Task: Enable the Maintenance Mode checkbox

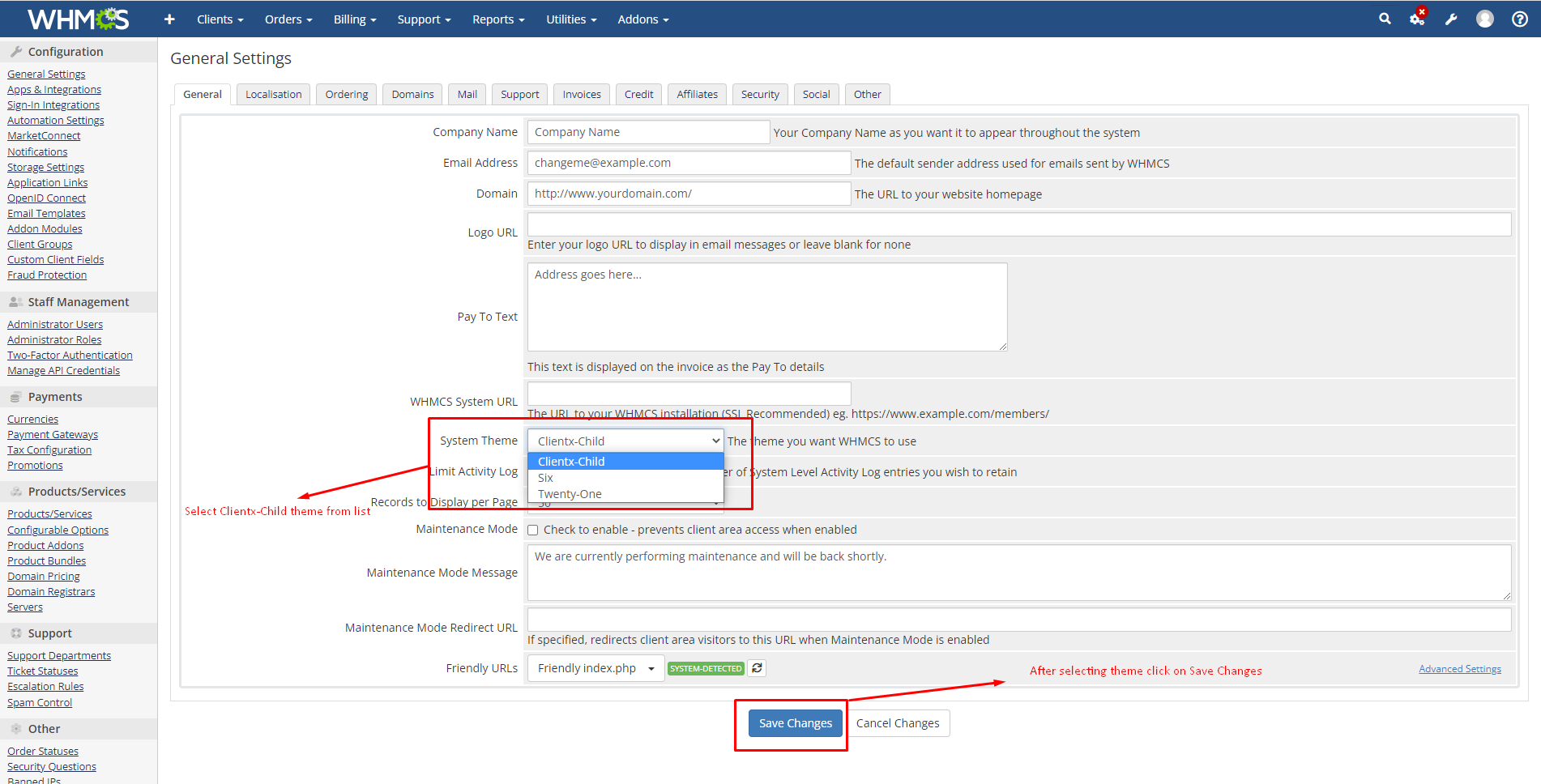Action: tap(533, 530)
